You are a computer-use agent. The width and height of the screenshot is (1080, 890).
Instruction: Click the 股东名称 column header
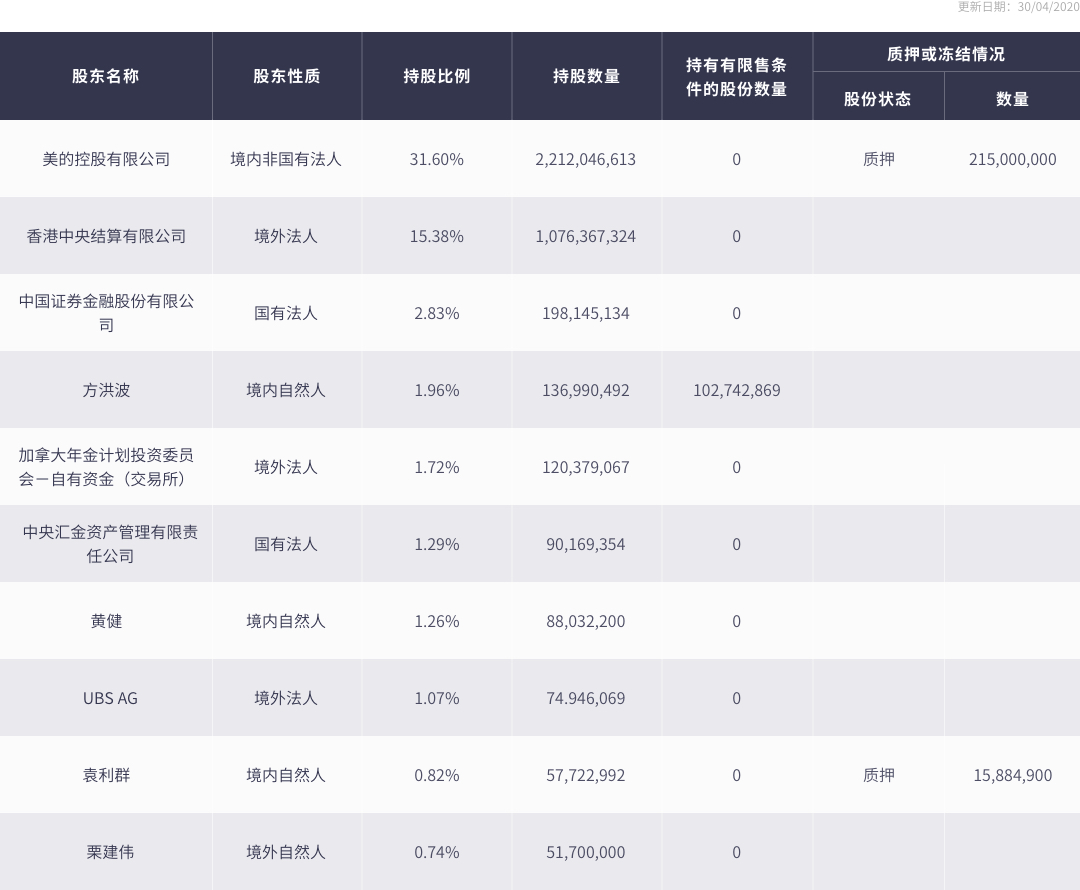coord(106,76)
